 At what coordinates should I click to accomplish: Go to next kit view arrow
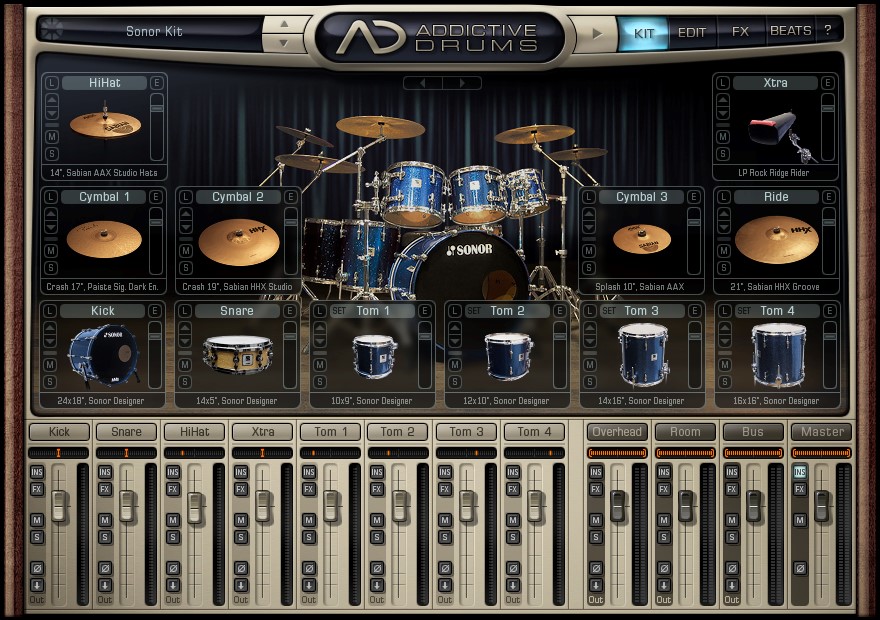click(462, 83)
